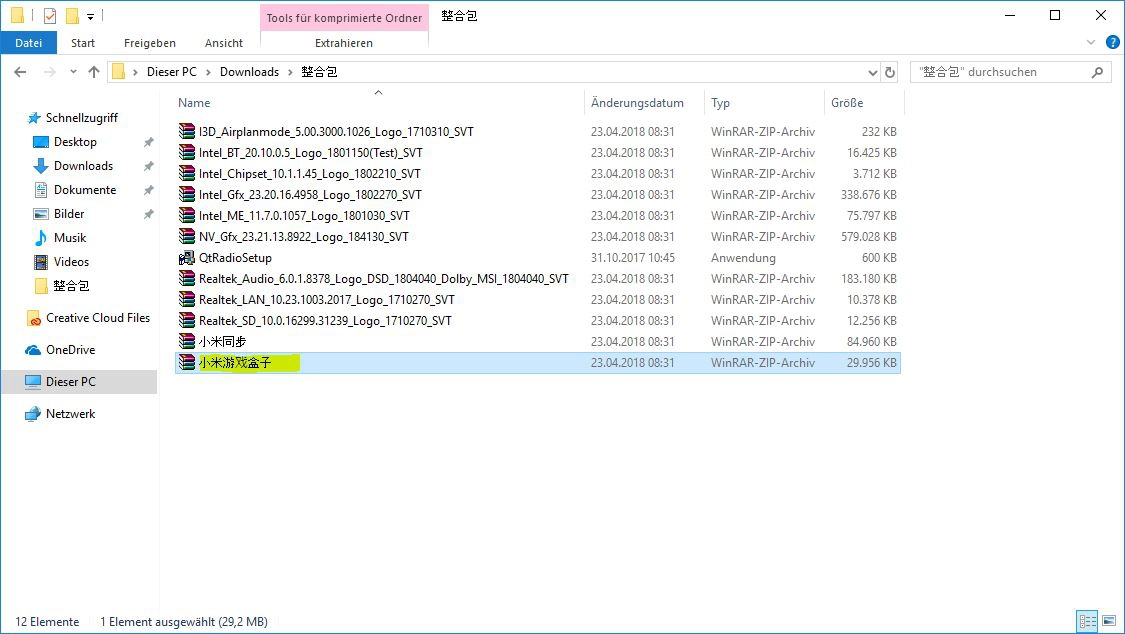
Task: Click Tools für komprimierte Ordner tab
Action: pos(344,18)
